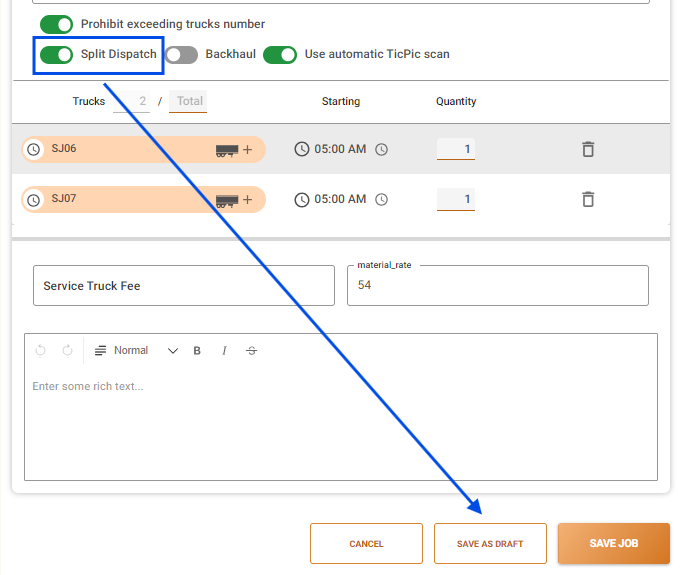
Task: Click the Service Truck Fee field
Action: [x=184, y=286]
